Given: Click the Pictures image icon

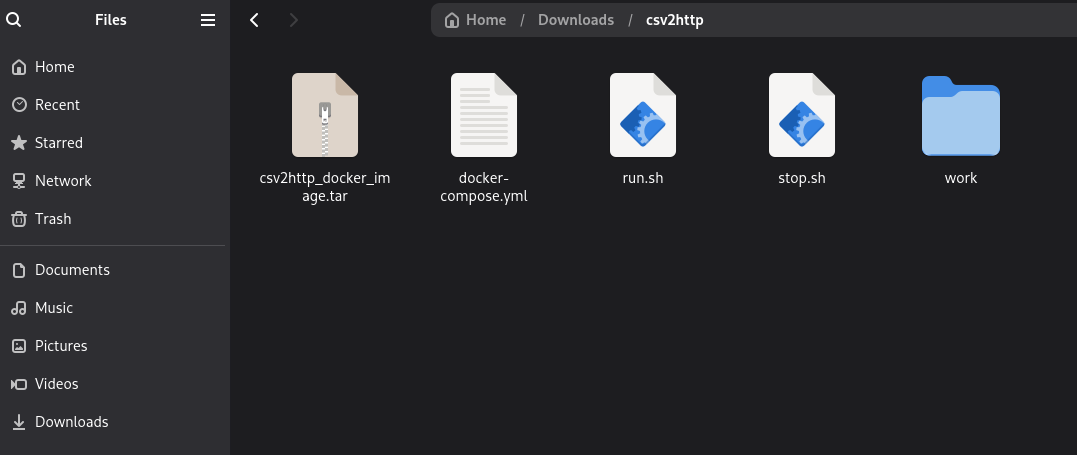Looking at the screenshot, I should coord(19,346).
